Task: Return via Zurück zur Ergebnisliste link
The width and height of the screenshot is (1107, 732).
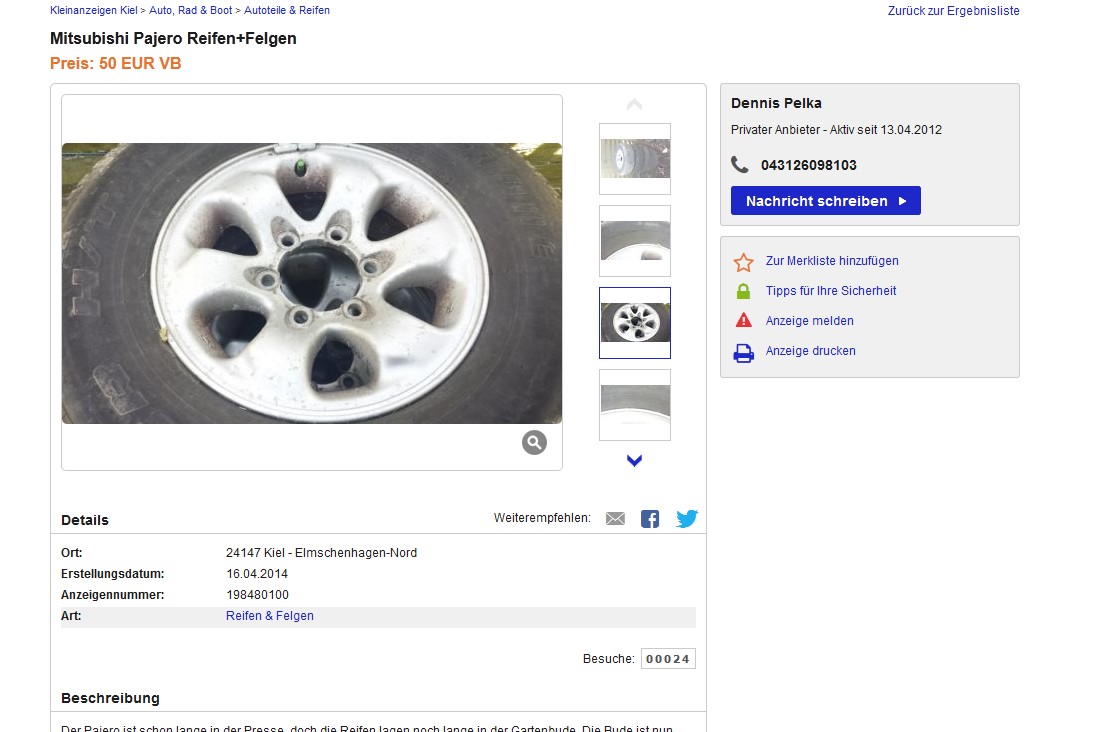Action: click(953, 11)
